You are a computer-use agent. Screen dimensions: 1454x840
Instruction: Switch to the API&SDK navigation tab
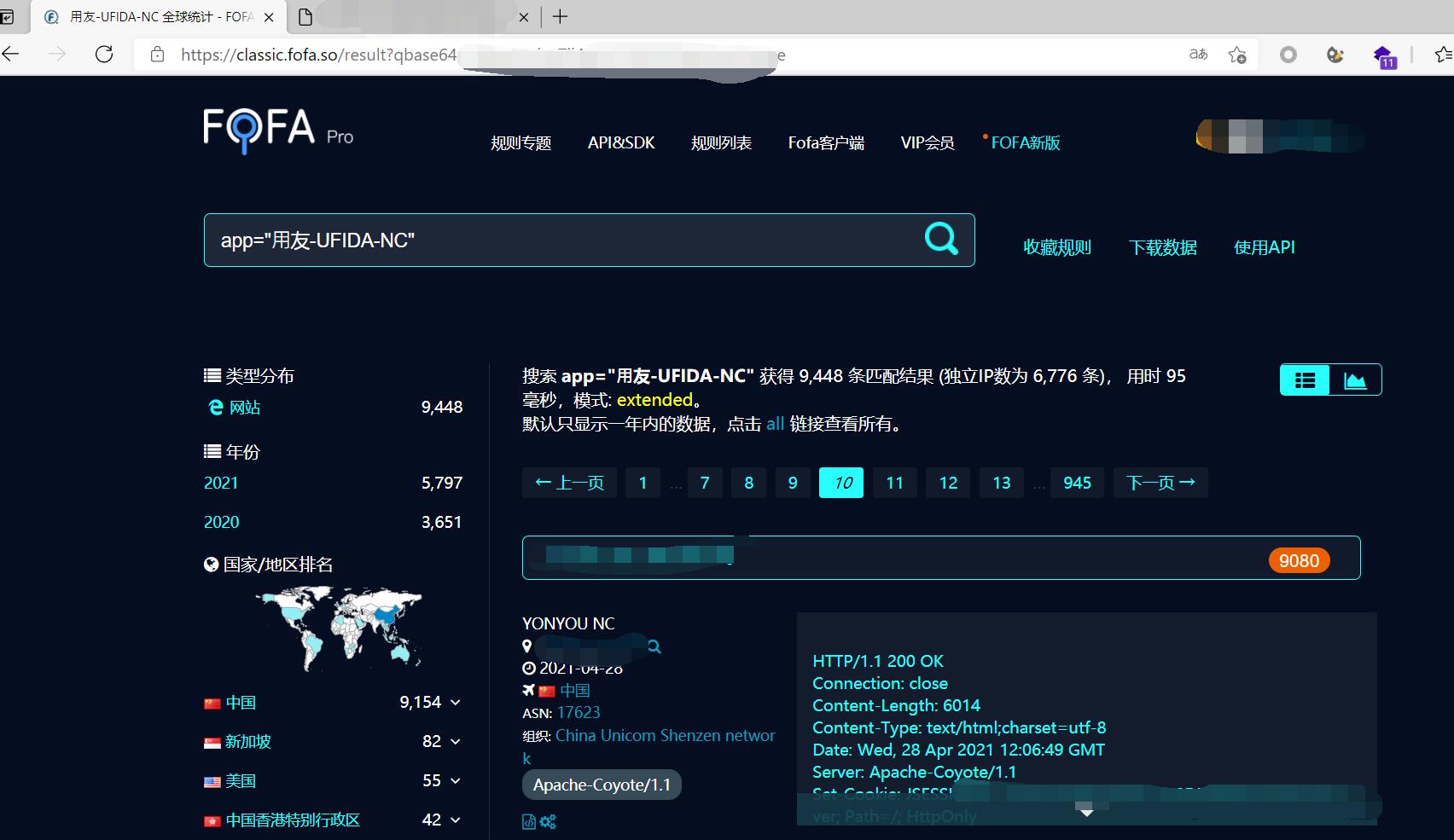pos(621,142)
